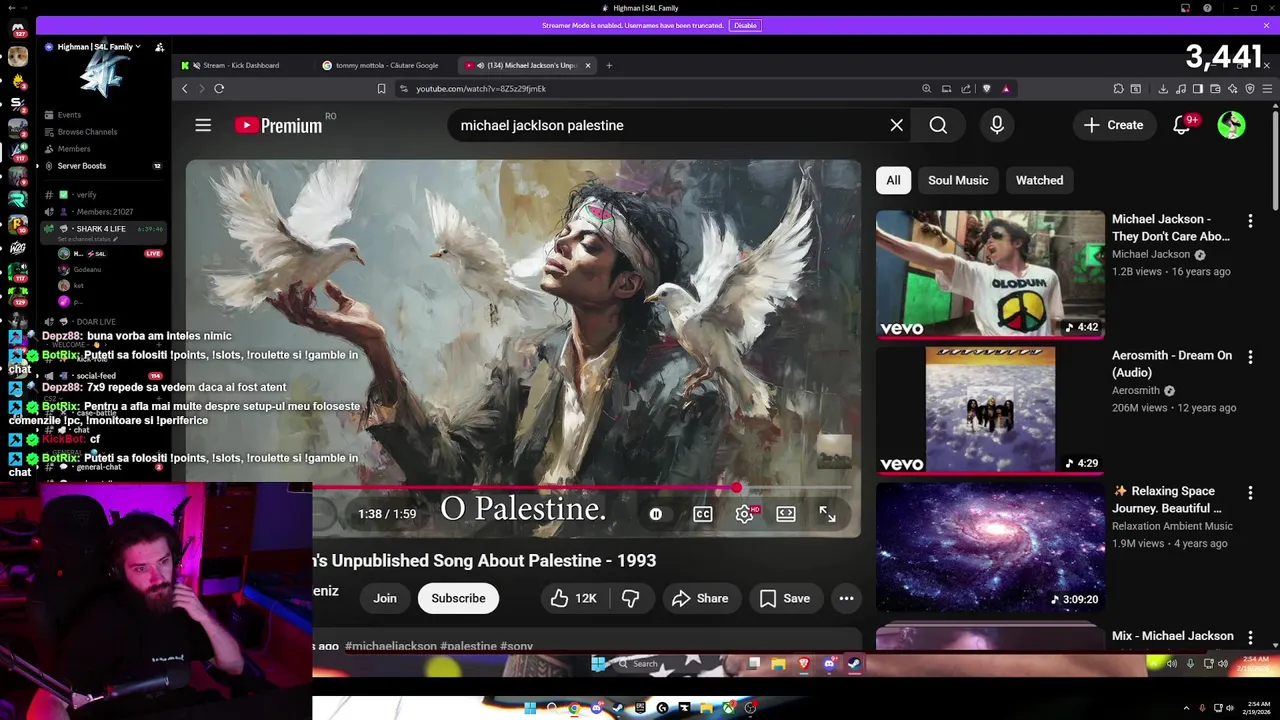Click the youtube.com address bar URL
Viewport: 1280px width, 720px height.
pyautogui.click(x=481, y=88)
